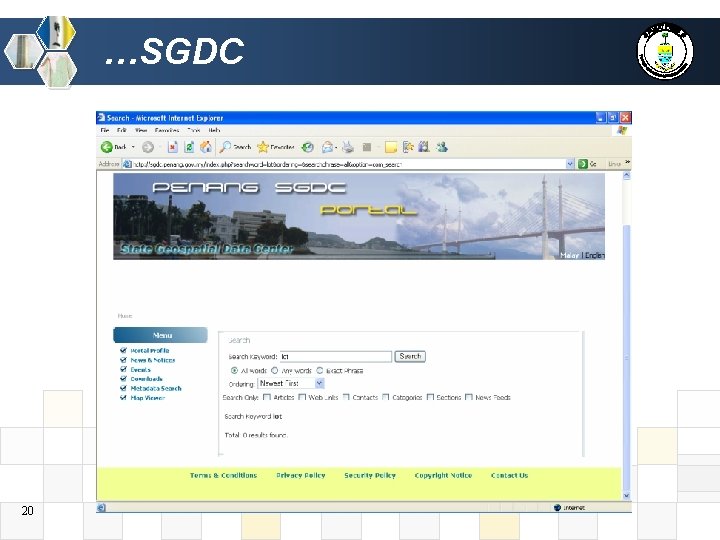Click the Messenger buddies icon
The width and height of the screenshot is (720, 540).
click(442, 147)
